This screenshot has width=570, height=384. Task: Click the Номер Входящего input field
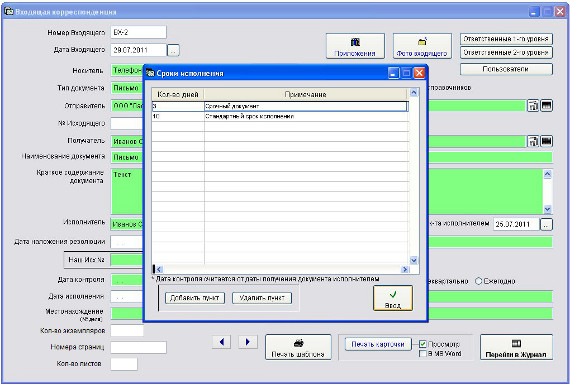click(138, 32)
